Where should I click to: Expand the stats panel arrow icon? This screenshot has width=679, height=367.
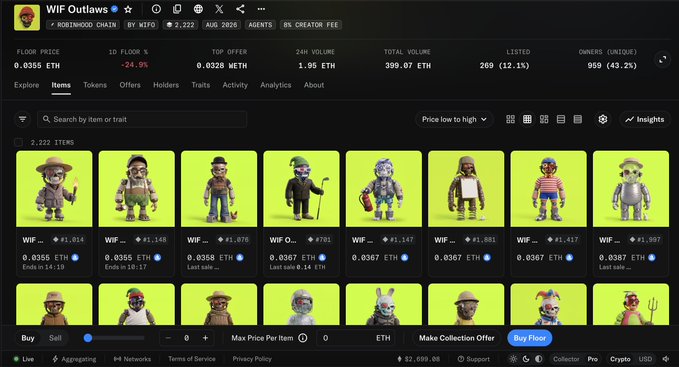[x=663, y=60]
